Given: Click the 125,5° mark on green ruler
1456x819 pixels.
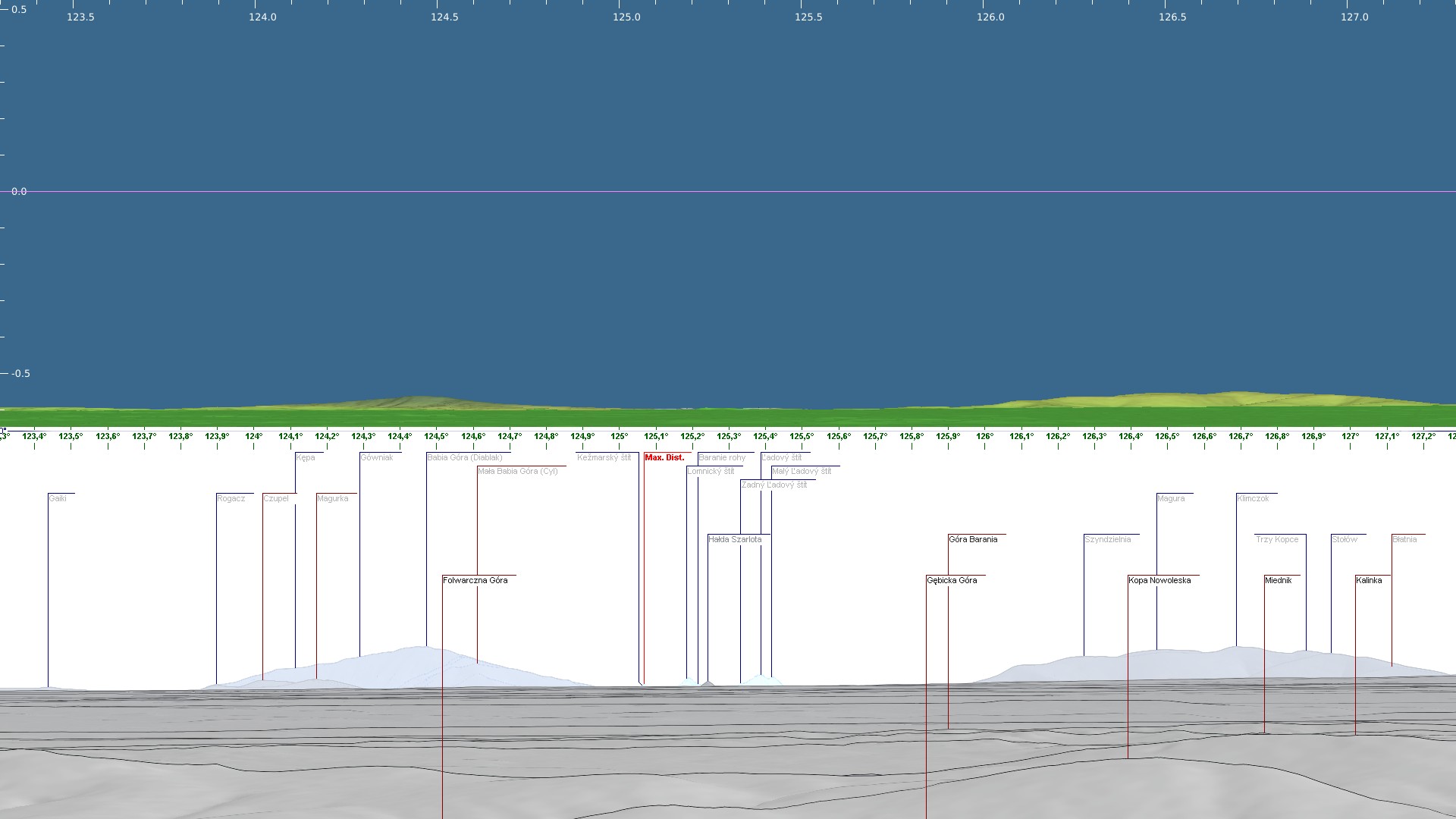Looking at the screenshot, I should (x=802, y=436).
